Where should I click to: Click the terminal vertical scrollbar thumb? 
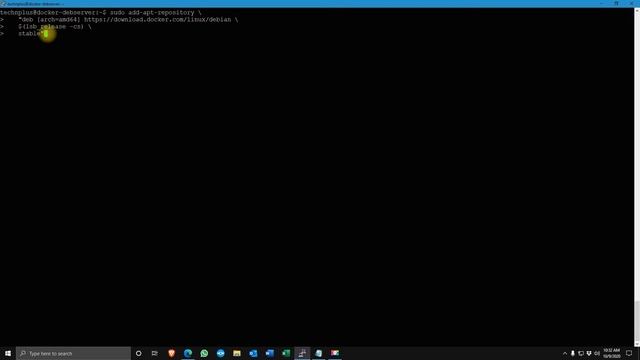click(x=637, y=321)
